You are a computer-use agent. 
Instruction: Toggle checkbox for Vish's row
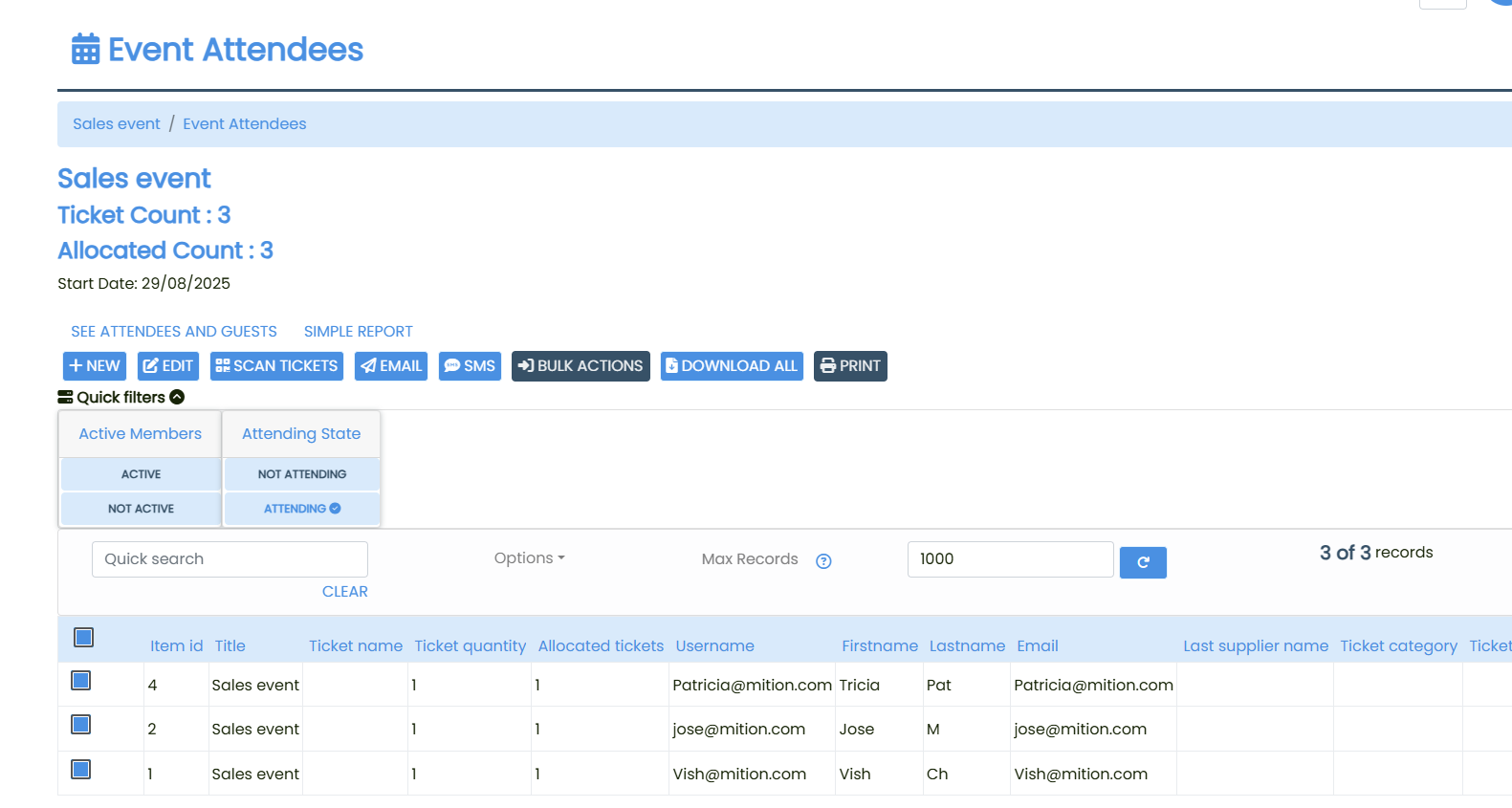pyautogui.click(x=81, y=769)
